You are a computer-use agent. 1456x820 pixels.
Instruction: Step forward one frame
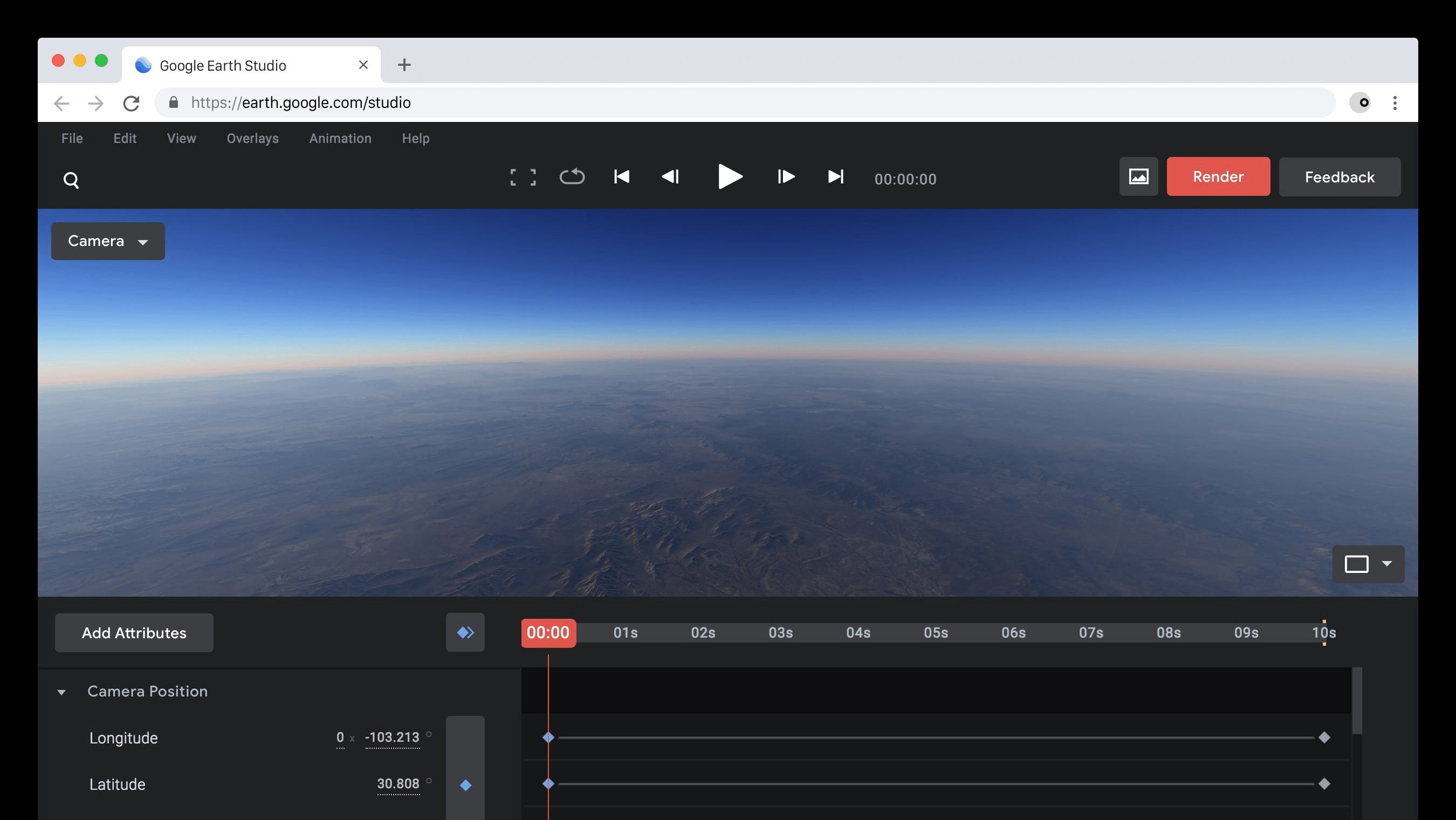(786, 177)
